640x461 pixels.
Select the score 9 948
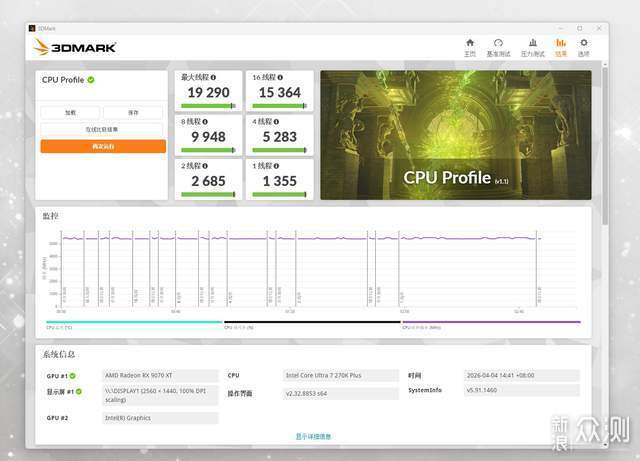[208, 137]
